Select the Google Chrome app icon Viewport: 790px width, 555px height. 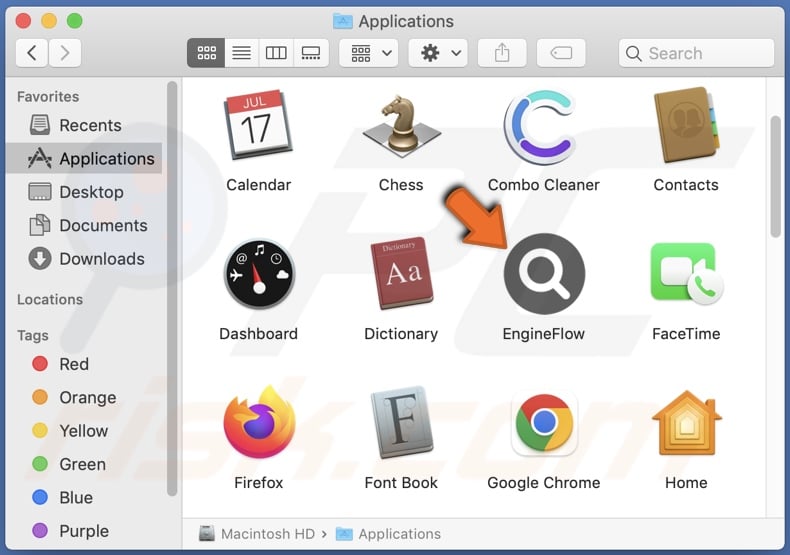[544, 423]
